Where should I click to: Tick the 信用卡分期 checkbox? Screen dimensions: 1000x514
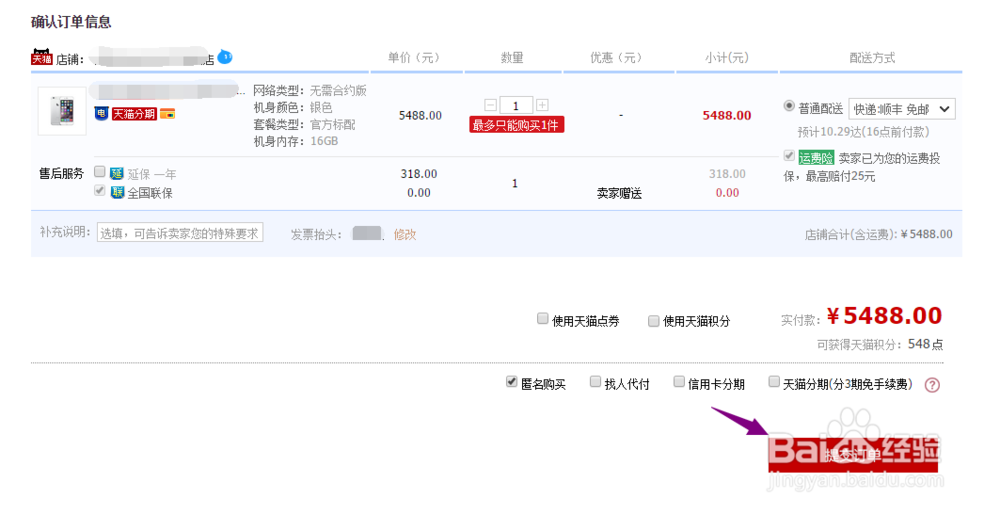(679, 382)
